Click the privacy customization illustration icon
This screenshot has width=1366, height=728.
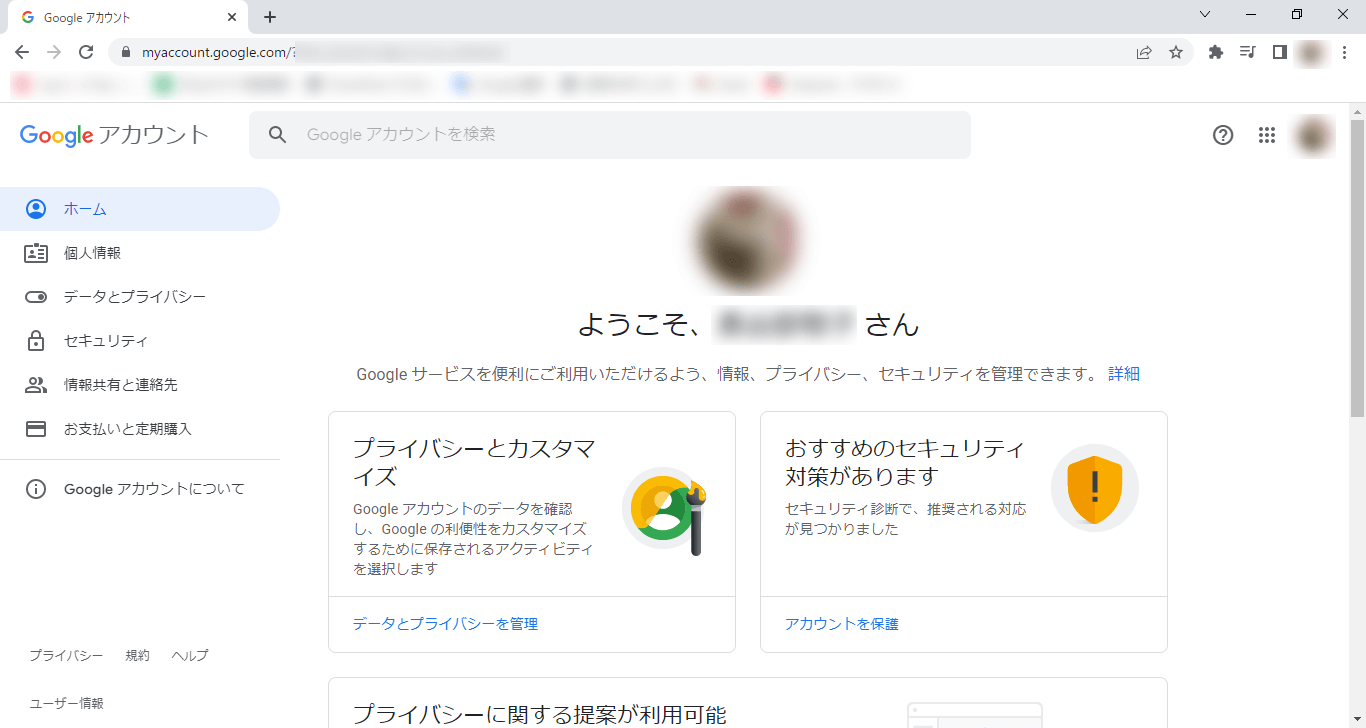[666, 512]
